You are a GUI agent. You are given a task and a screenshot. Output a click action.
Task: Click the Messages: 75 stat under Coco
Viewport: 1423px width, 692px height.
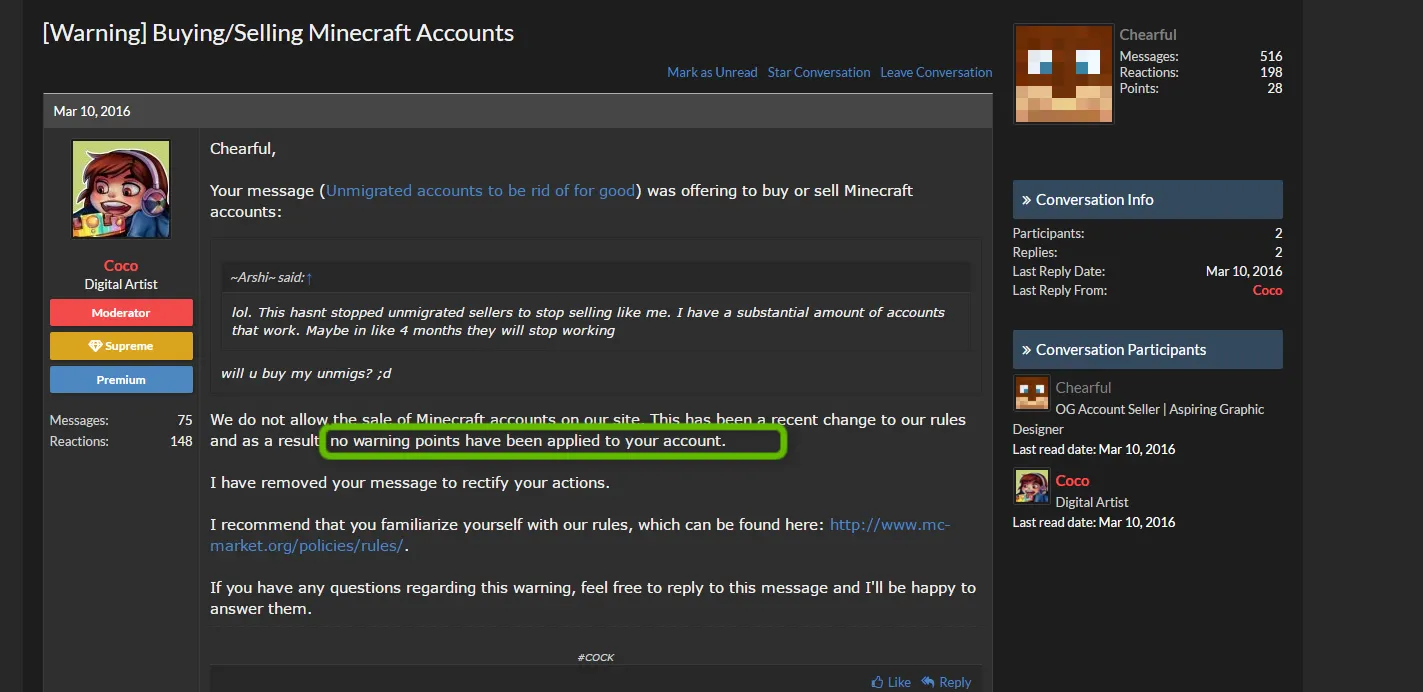[121, 420]
